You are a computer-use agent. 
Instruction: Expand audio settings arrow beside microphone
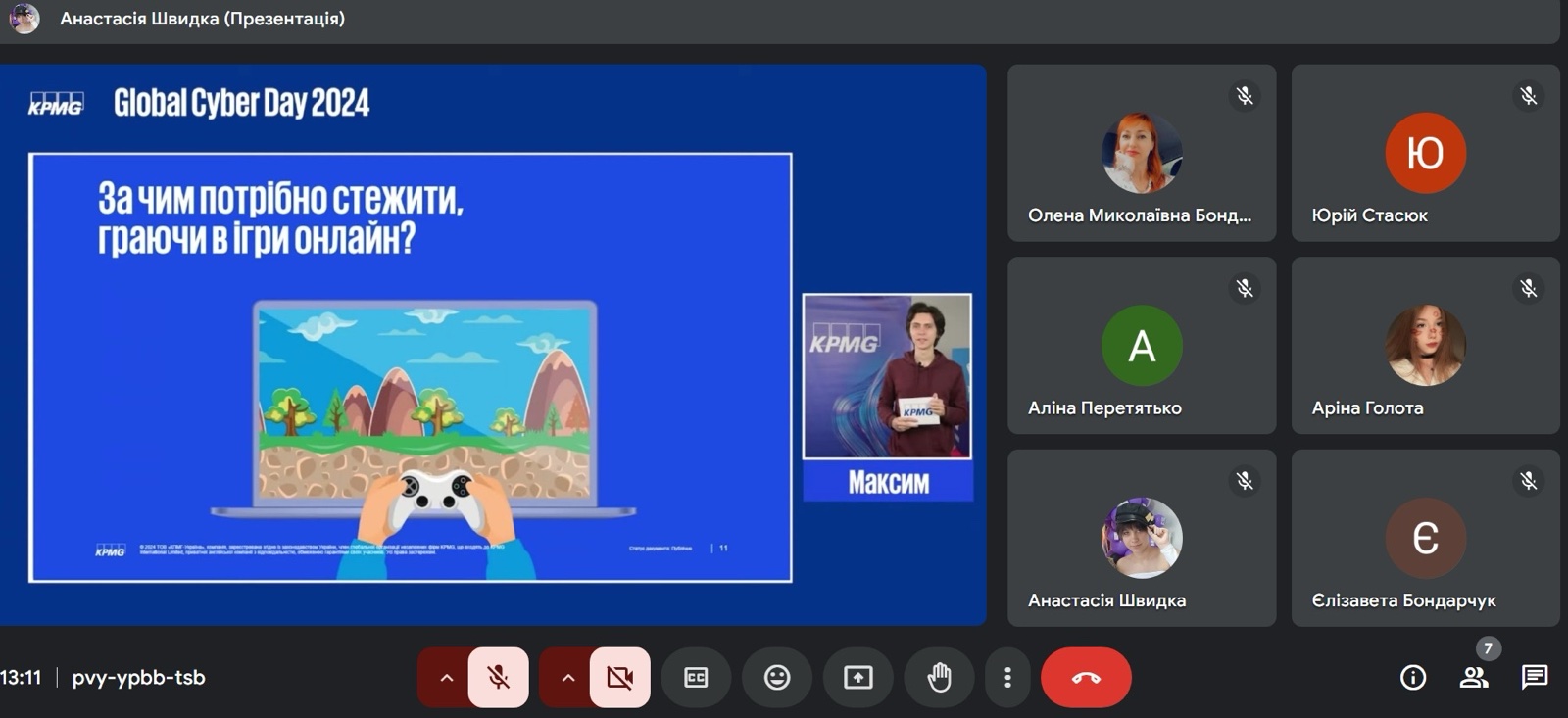click(446, 677)
